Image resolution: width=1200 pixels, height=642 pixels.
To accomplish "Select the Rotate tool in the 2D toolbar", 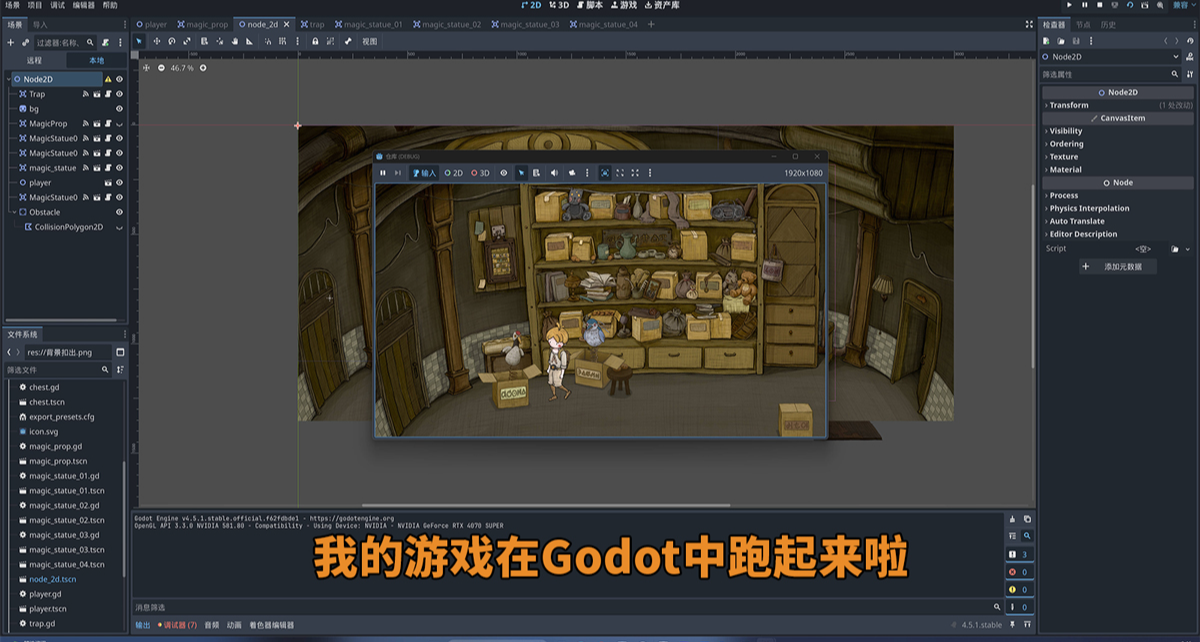I will [x=172, y=42].
